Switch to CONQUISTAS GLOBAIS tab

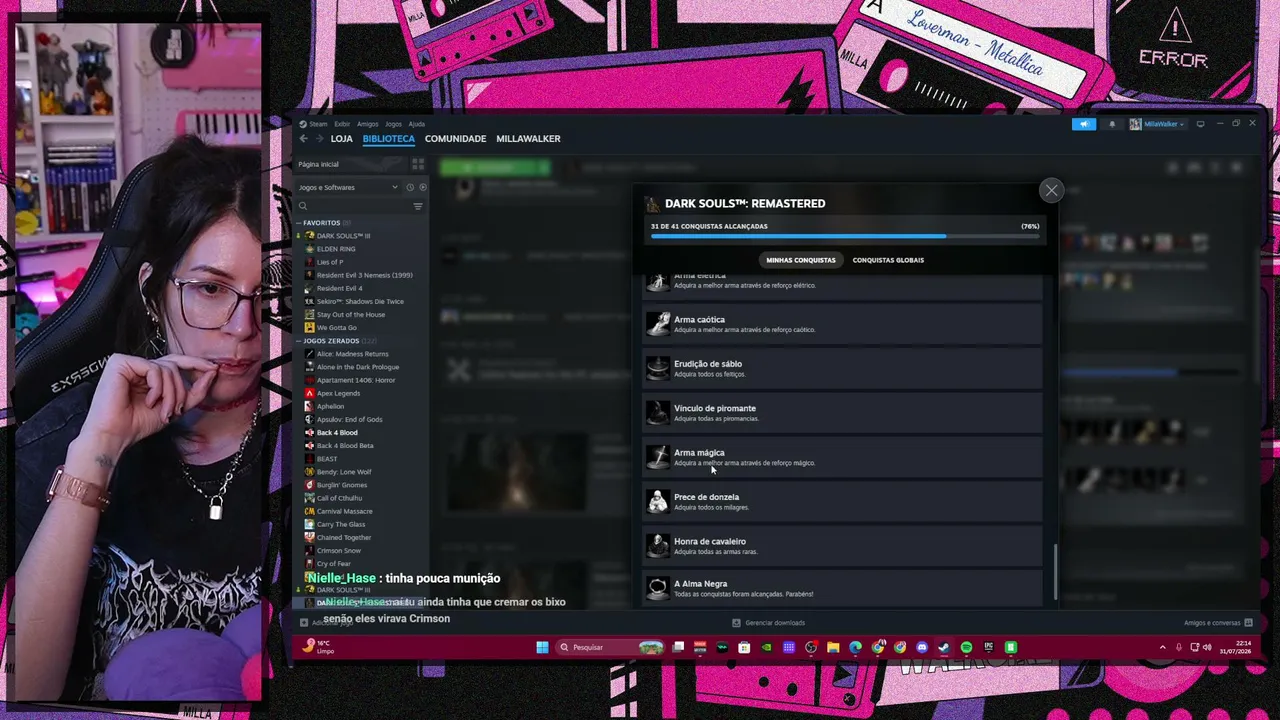click(x=888, y=260)
